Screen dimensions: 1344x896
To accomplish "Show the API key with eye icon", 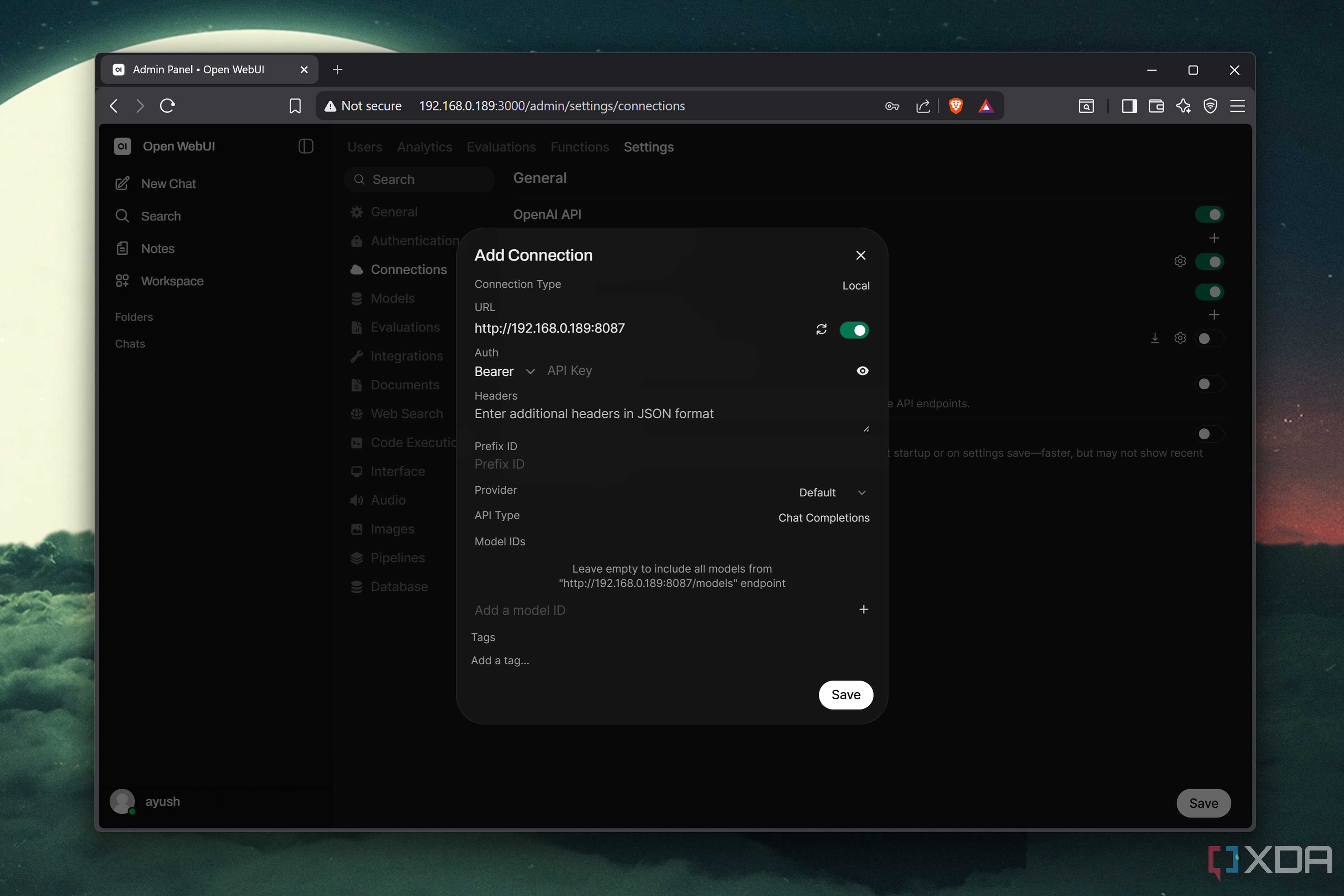I will (862, 371).
